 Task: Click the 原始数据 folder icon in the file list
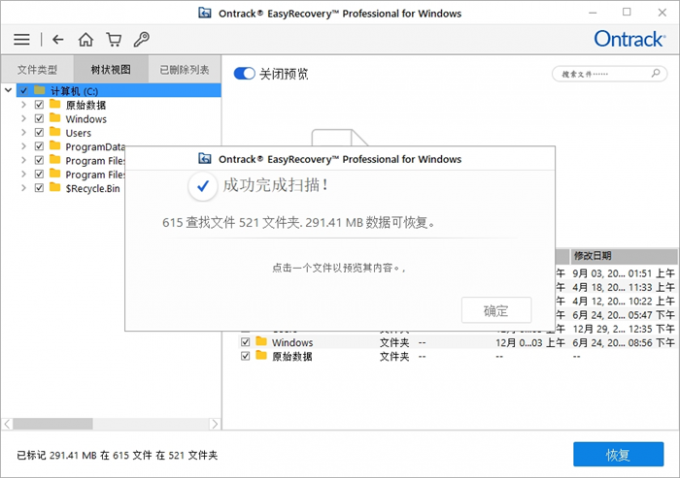point(261,356)
